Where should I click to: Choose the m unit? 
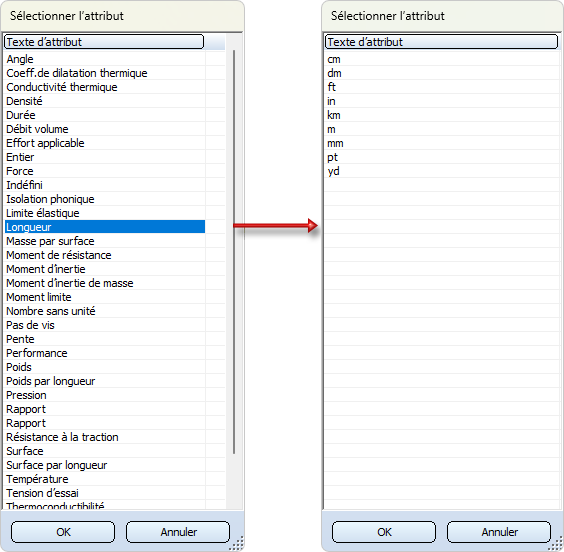click(442, 129)
